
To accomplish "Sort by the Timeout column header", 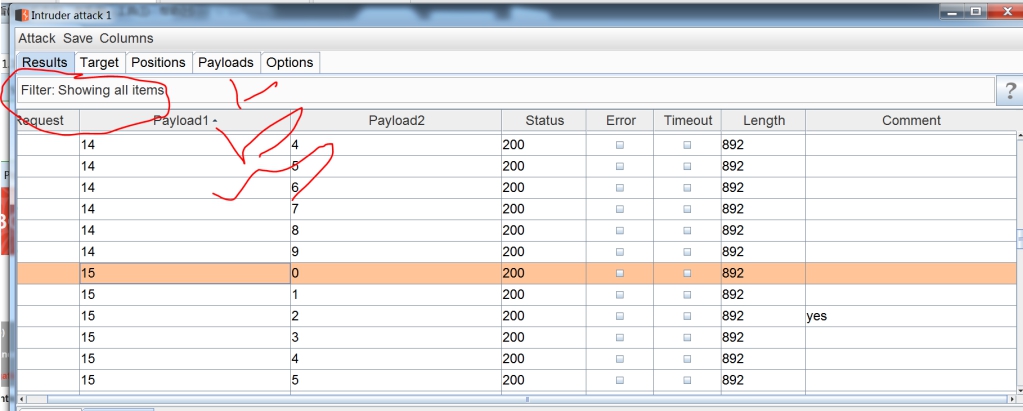I will tap(688, 121).
